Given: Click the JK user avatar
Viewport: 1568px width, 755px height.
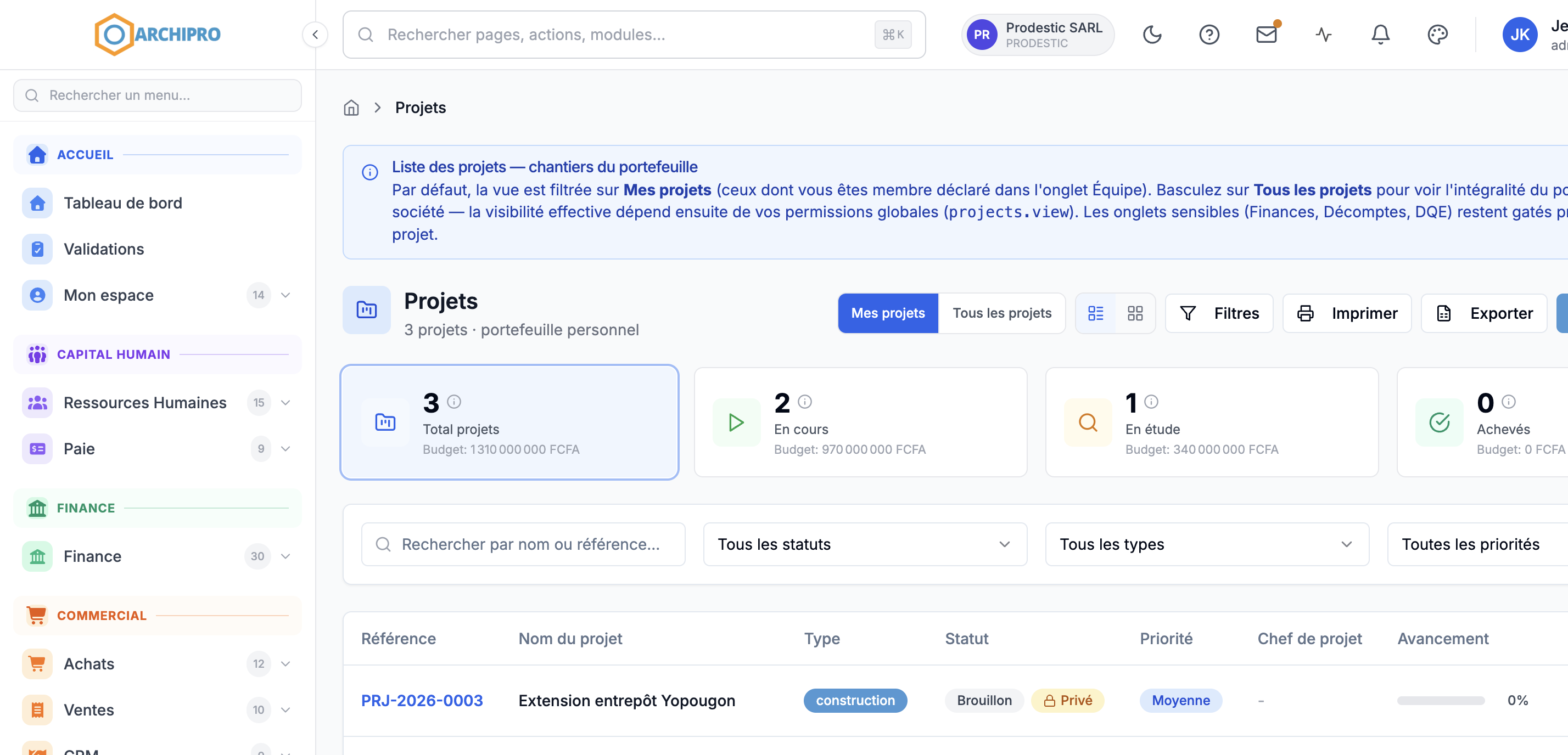Looking at the screenshot, I should pyautogui.click(x=1520, y=35).
